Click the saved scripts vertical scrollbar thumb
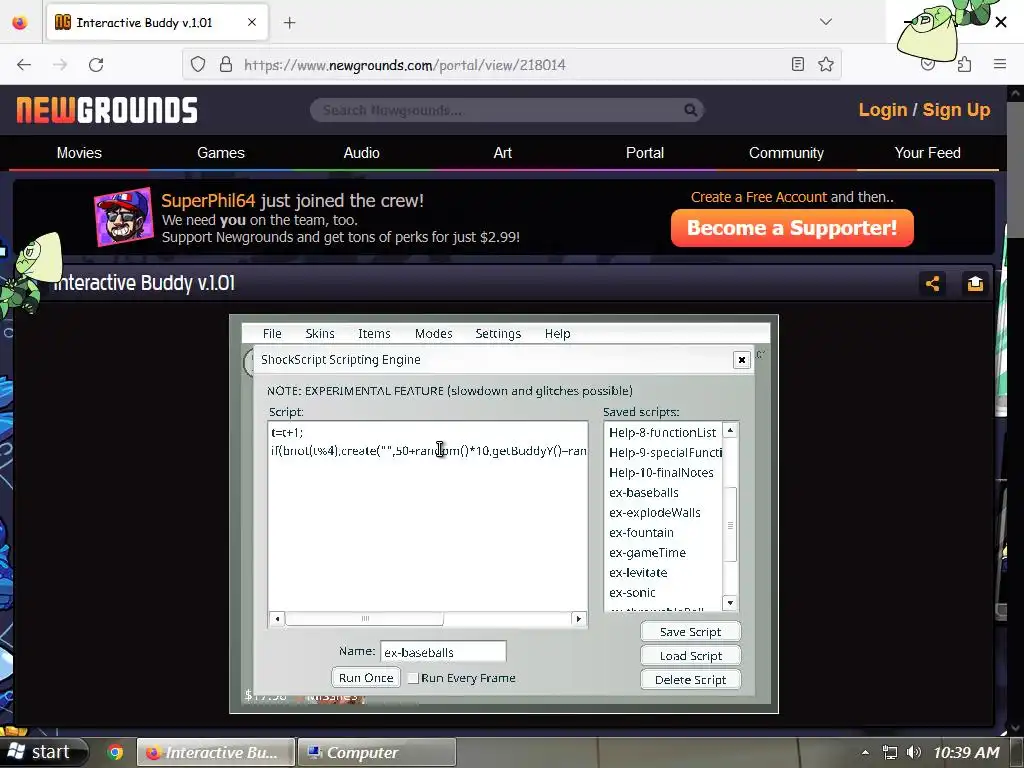Viewport: 1024px width, 768px height. point(731,524)
